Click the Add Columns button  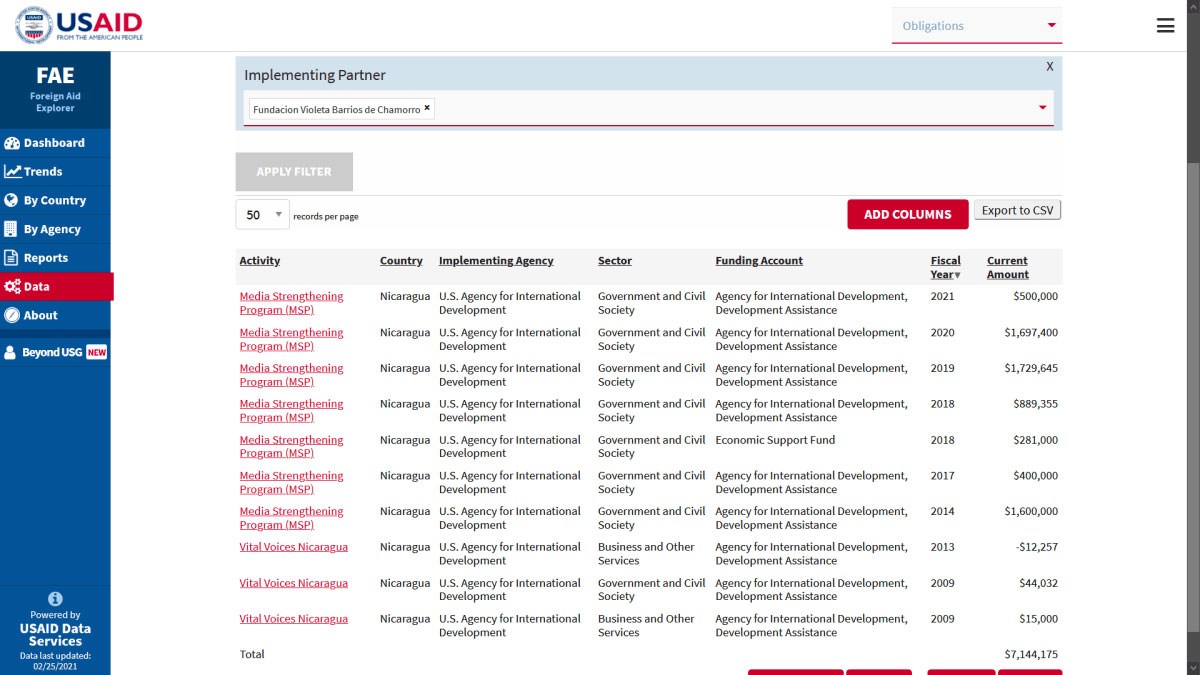pos(908,214)
